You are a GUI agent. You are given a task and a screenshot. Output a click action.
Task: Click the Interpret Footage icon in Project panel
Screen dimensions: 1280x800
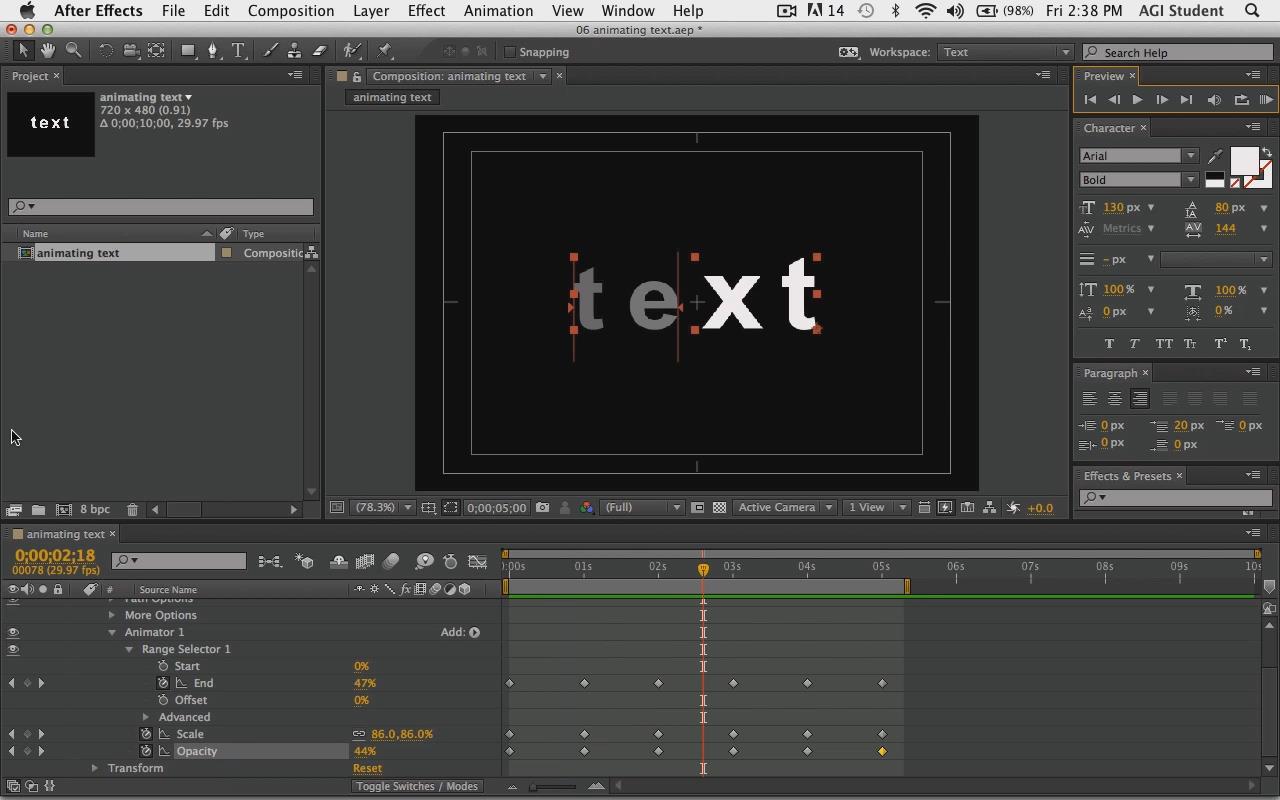pyautogui.click(x=14, y=510)
